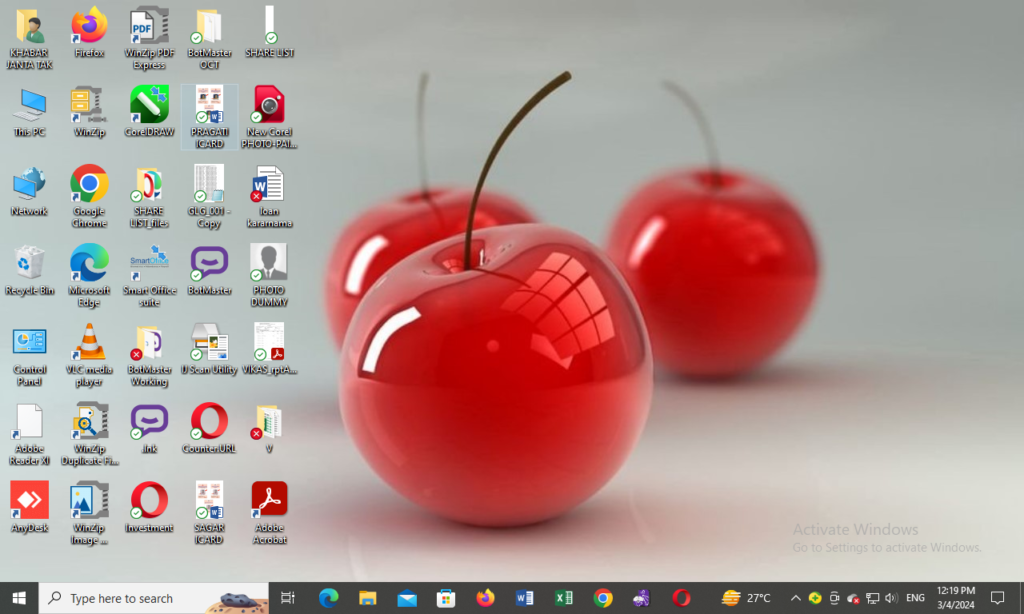Open File Explorer from the taskbar
The width and height of the screenshot is (1024, 614).
tap(368, 598)
